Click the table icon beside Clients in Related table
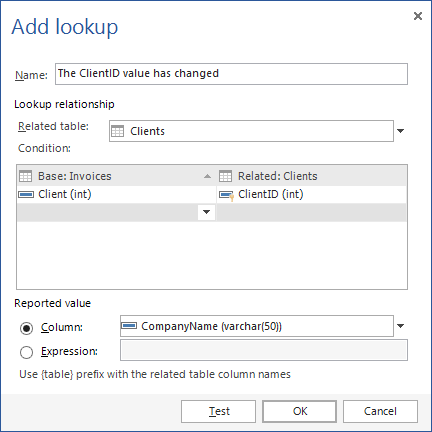 [117, 131]
